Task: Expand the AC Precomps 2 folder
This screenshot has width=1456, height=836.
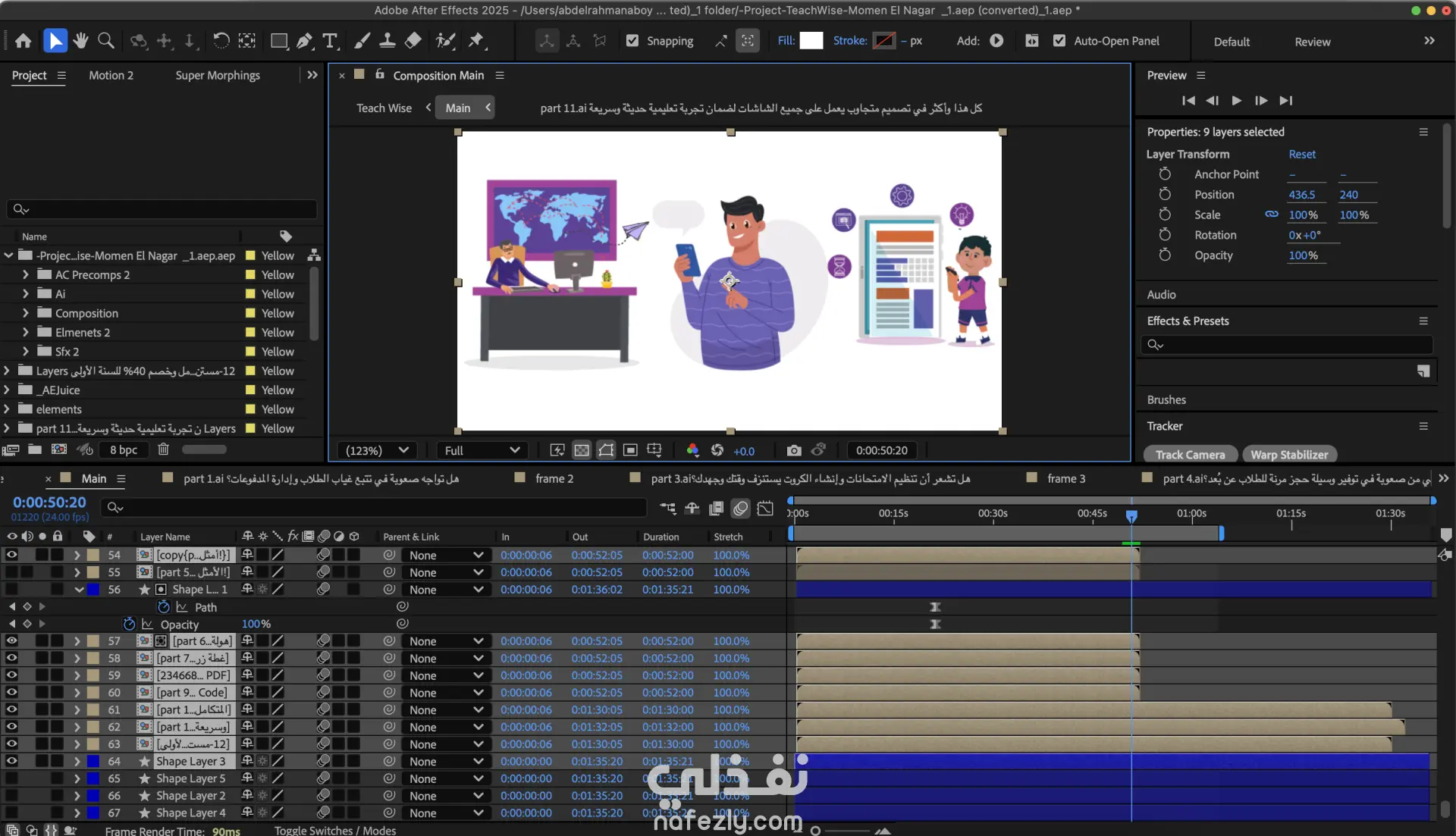Action: pos(26,274)
